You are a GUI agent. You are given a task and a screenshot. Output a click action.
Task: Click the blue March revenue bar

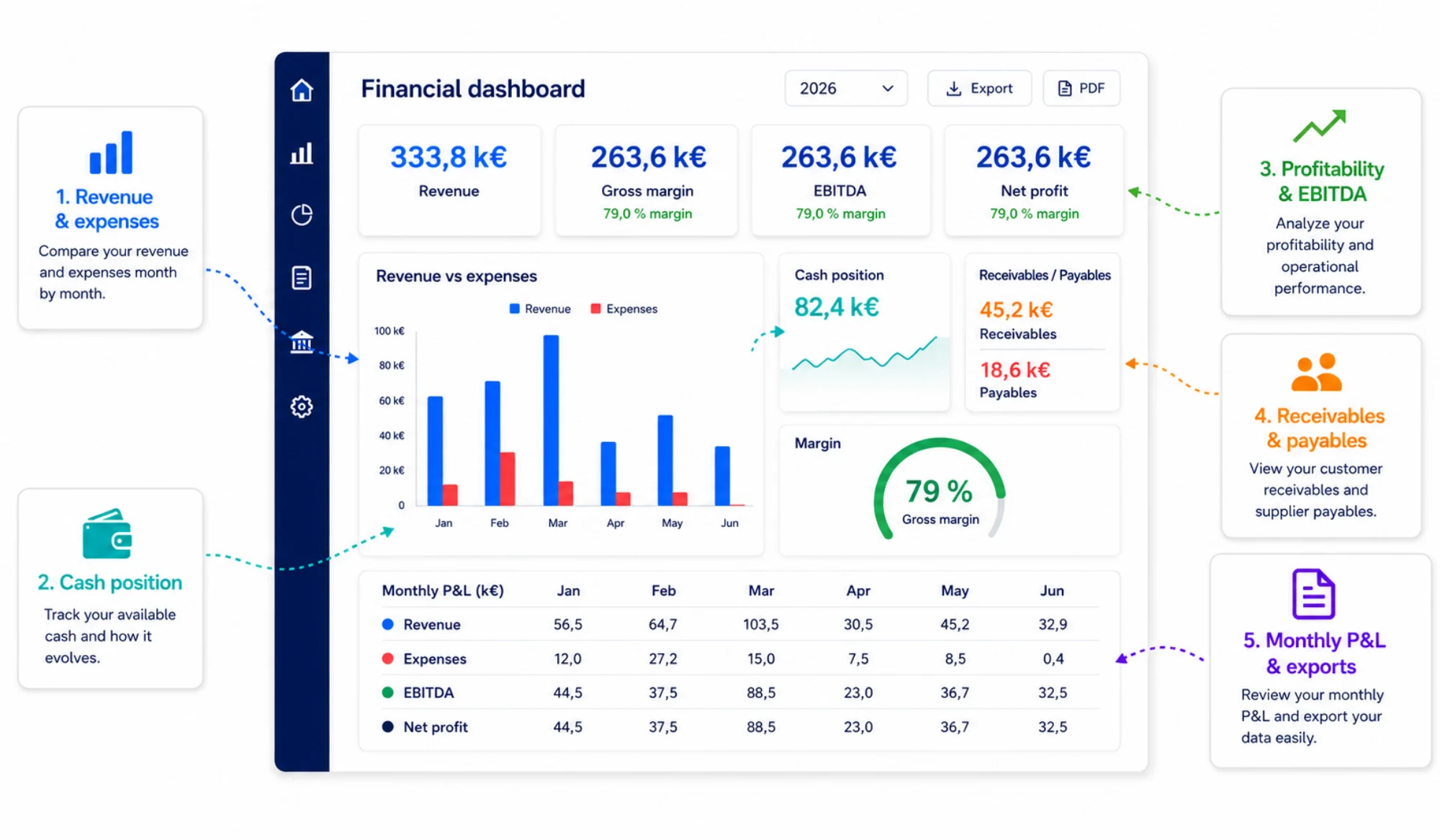tap(551, 420)
